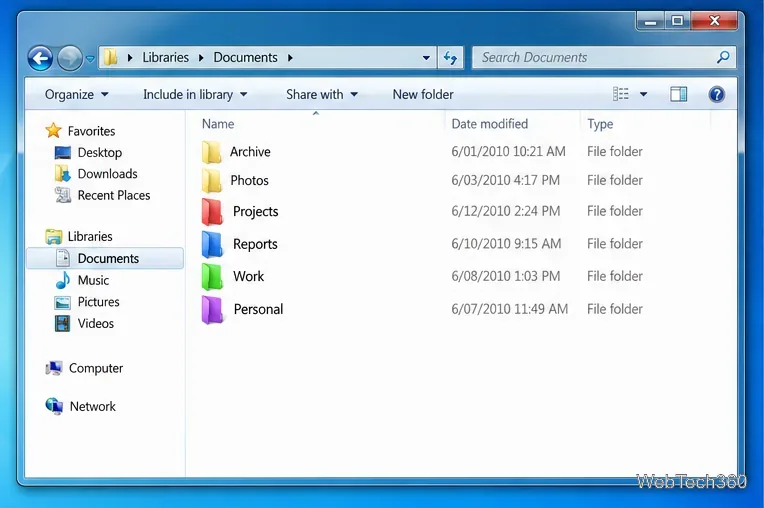The height and width of the screenshot is (508, 764).
Task: Click the greyed Forward arrow button
Action: tap(70, 58)
